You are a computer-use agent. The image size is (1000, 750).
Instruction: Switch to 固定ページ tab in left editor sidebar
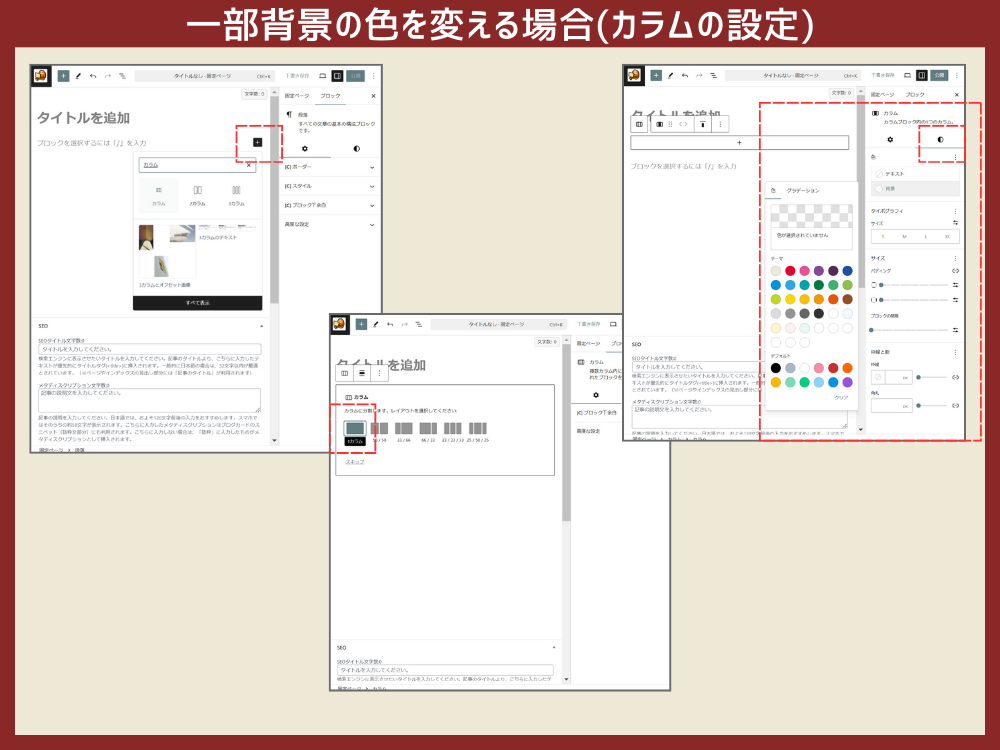point(297,96)
